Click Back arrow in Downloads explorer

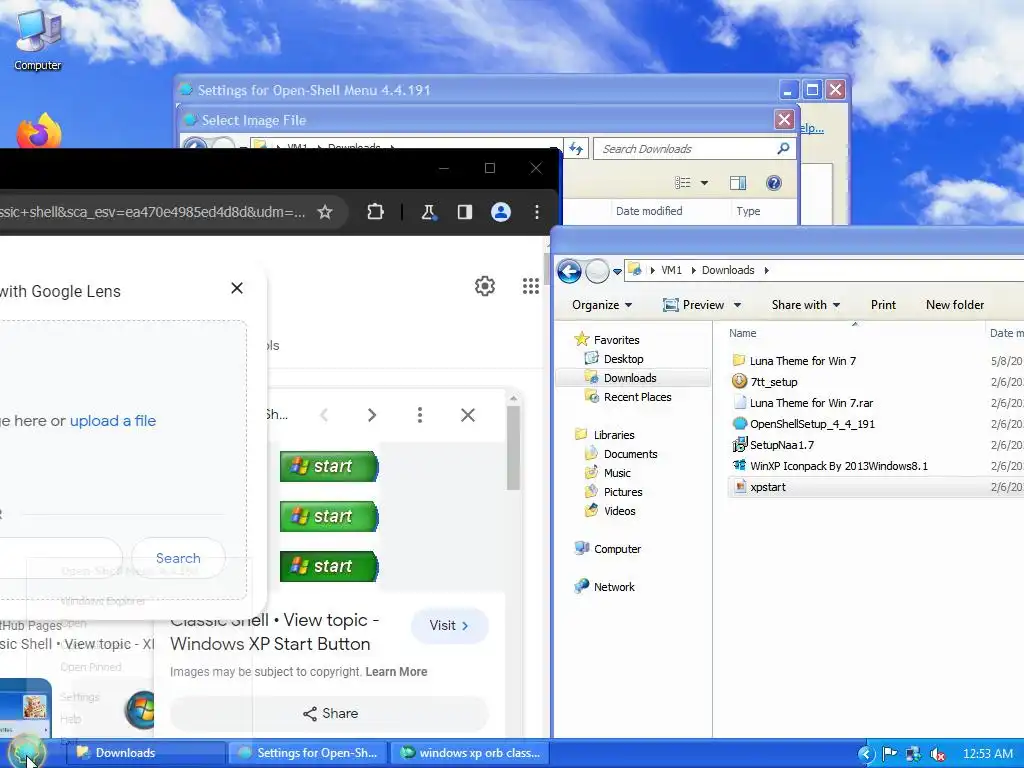[569, 270]
